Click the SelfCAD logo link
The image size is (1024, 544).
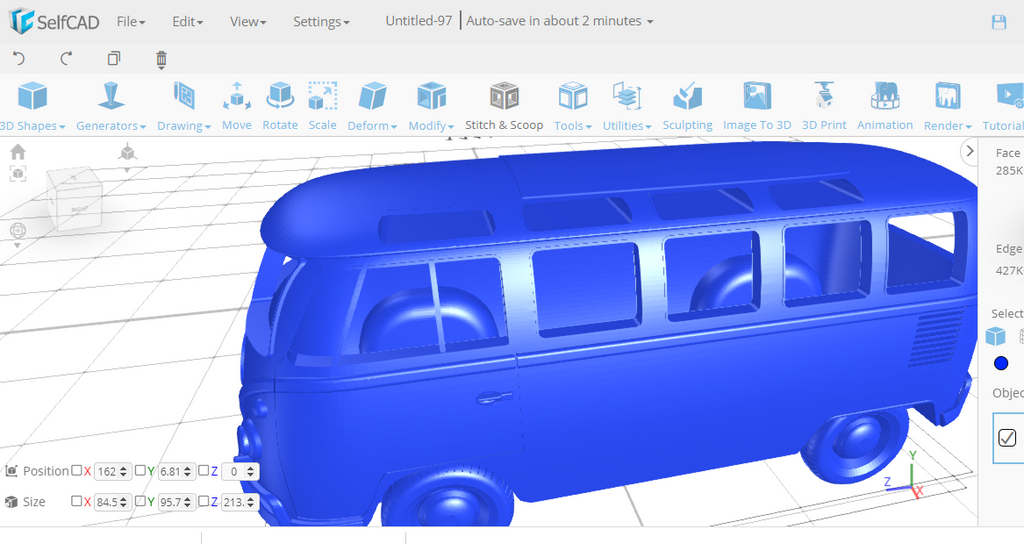click(53, 21)
